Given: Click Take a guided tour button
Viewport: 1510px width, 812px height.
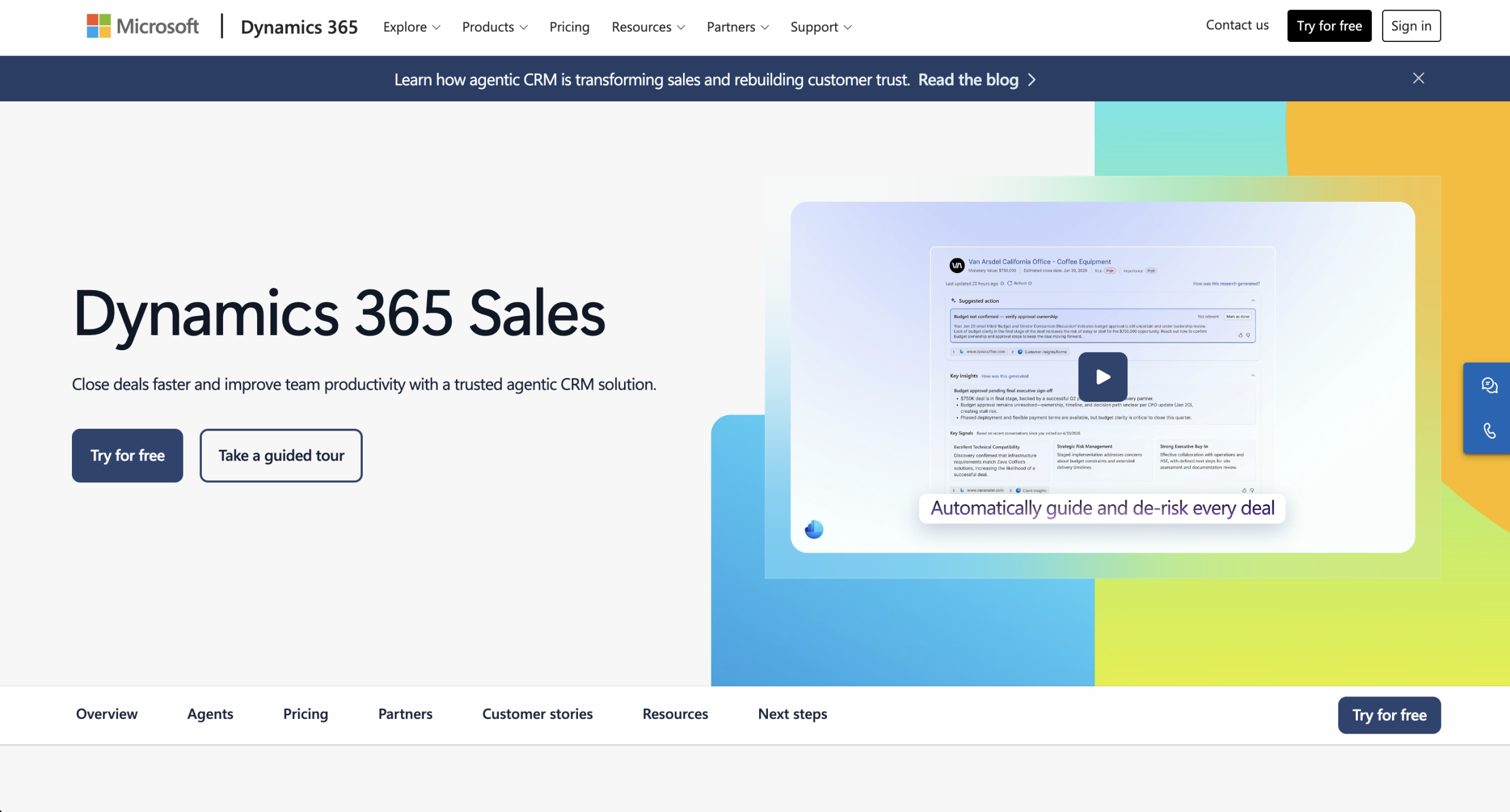Looking at the screenshot, I should (x=281, y=455).
